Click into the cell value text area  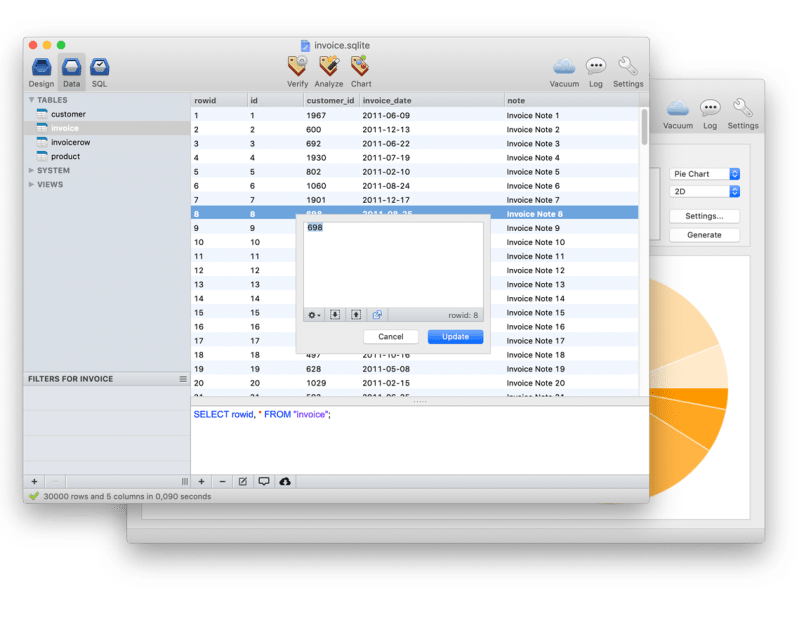pyautogui.click(x=393, y=265)
